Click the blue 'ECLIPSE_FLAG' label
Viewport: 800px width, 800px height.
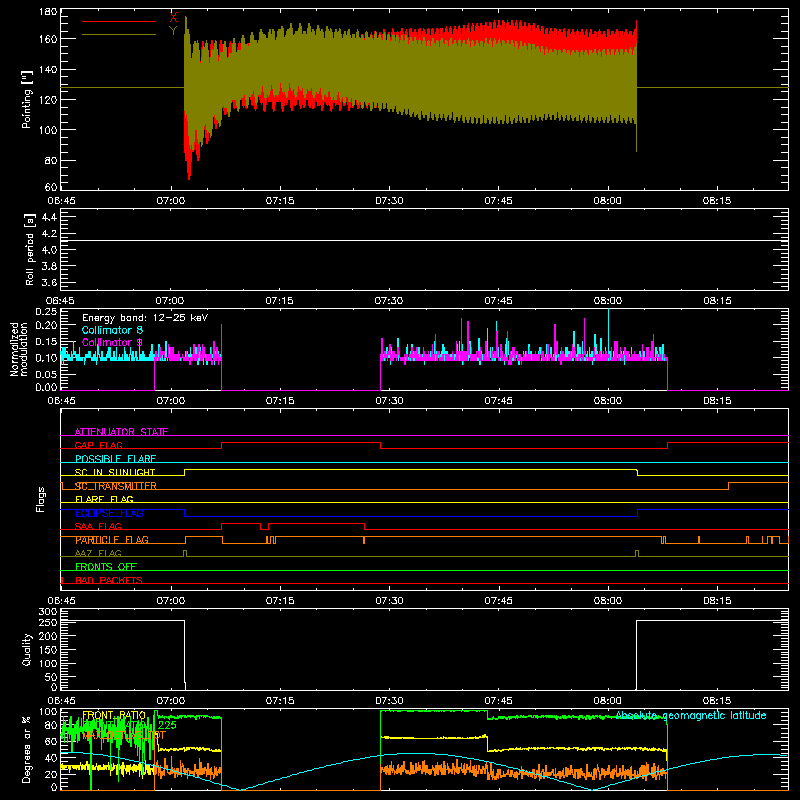pyautogui.click(x=109, y=513)
